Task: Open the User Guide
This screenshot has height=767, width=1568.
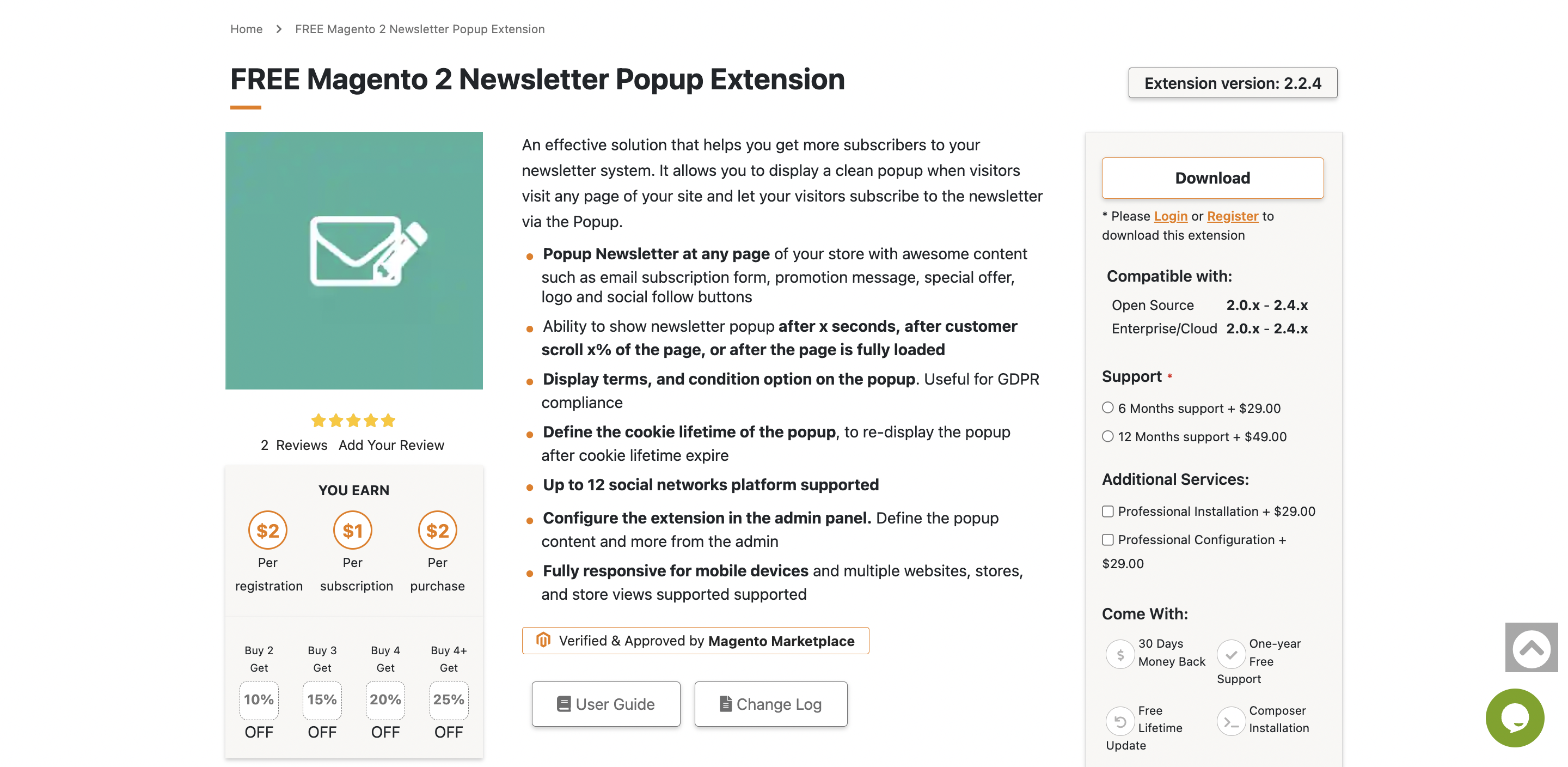Action: pos(605,704)
